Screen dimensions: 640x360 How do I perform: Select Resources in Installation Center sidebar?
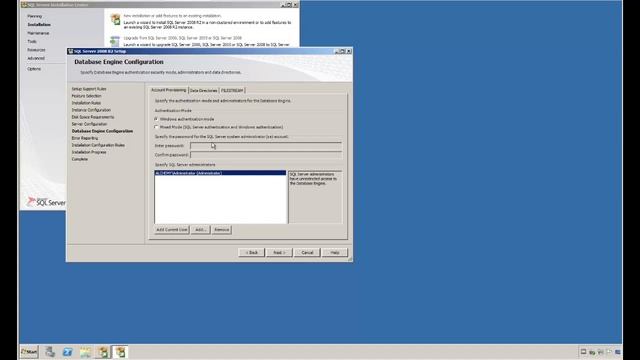(x=36, y=50)
